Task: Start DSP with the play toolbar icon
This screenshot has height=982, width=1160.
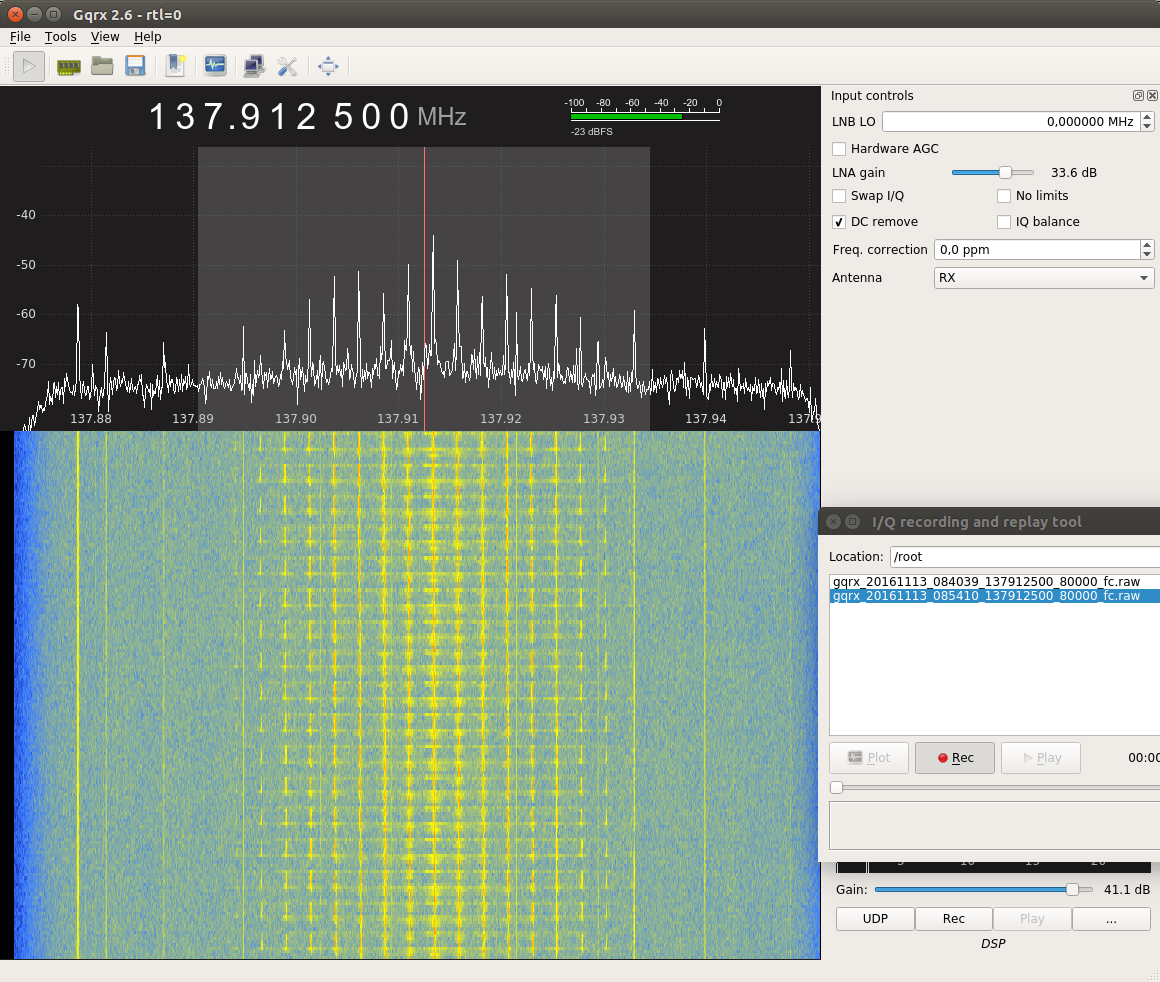Action: 29,67
